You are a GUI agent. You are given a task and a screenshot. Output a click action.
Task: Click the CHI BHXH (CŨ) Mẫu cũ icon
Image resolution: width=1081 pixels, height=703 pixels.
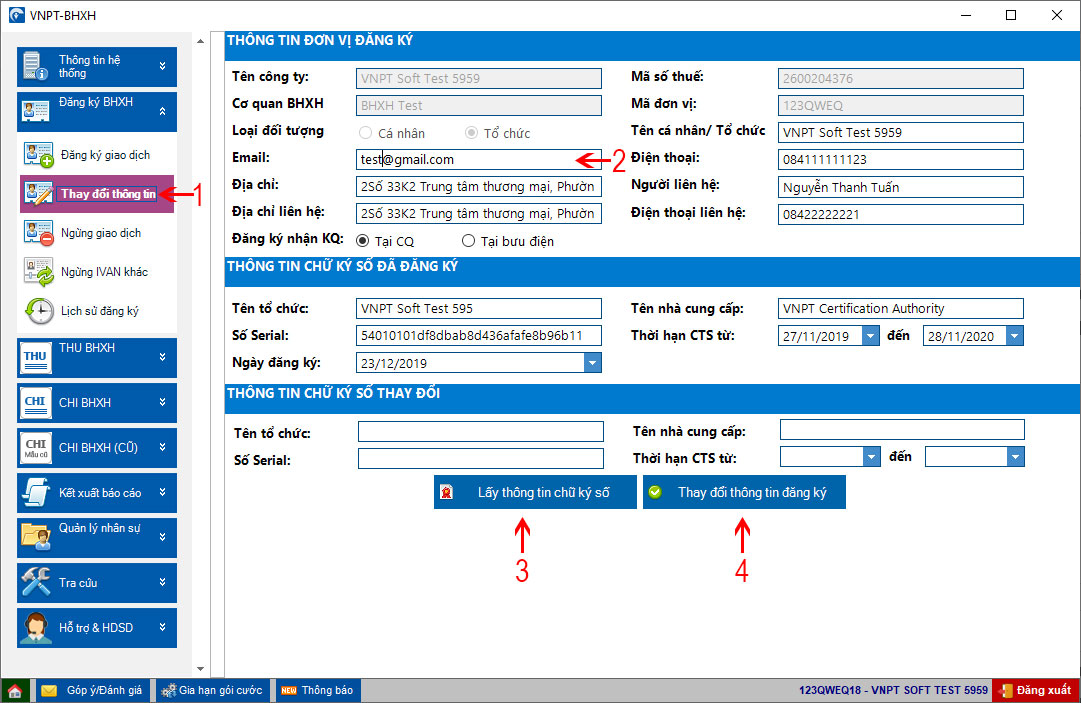click(35, 447)
